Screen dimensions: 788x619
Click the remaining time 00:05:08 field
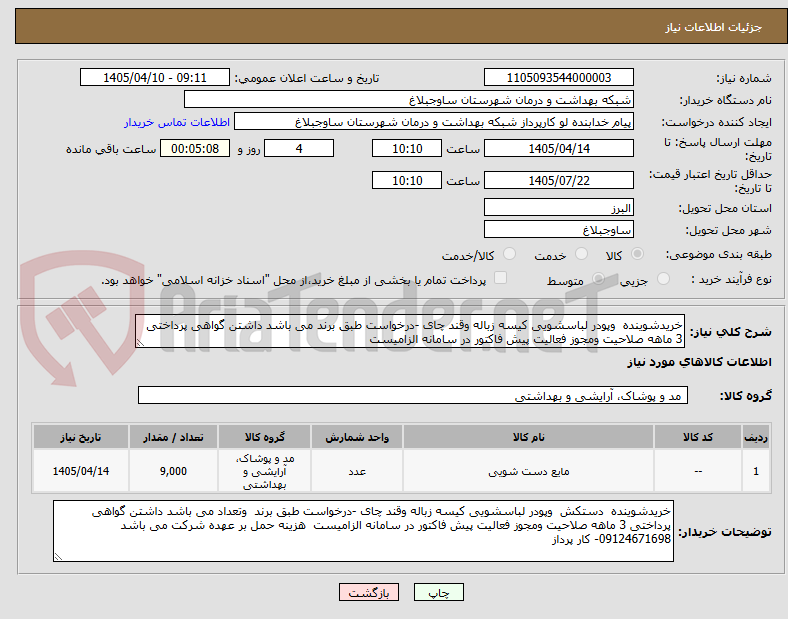click(195, 148)
